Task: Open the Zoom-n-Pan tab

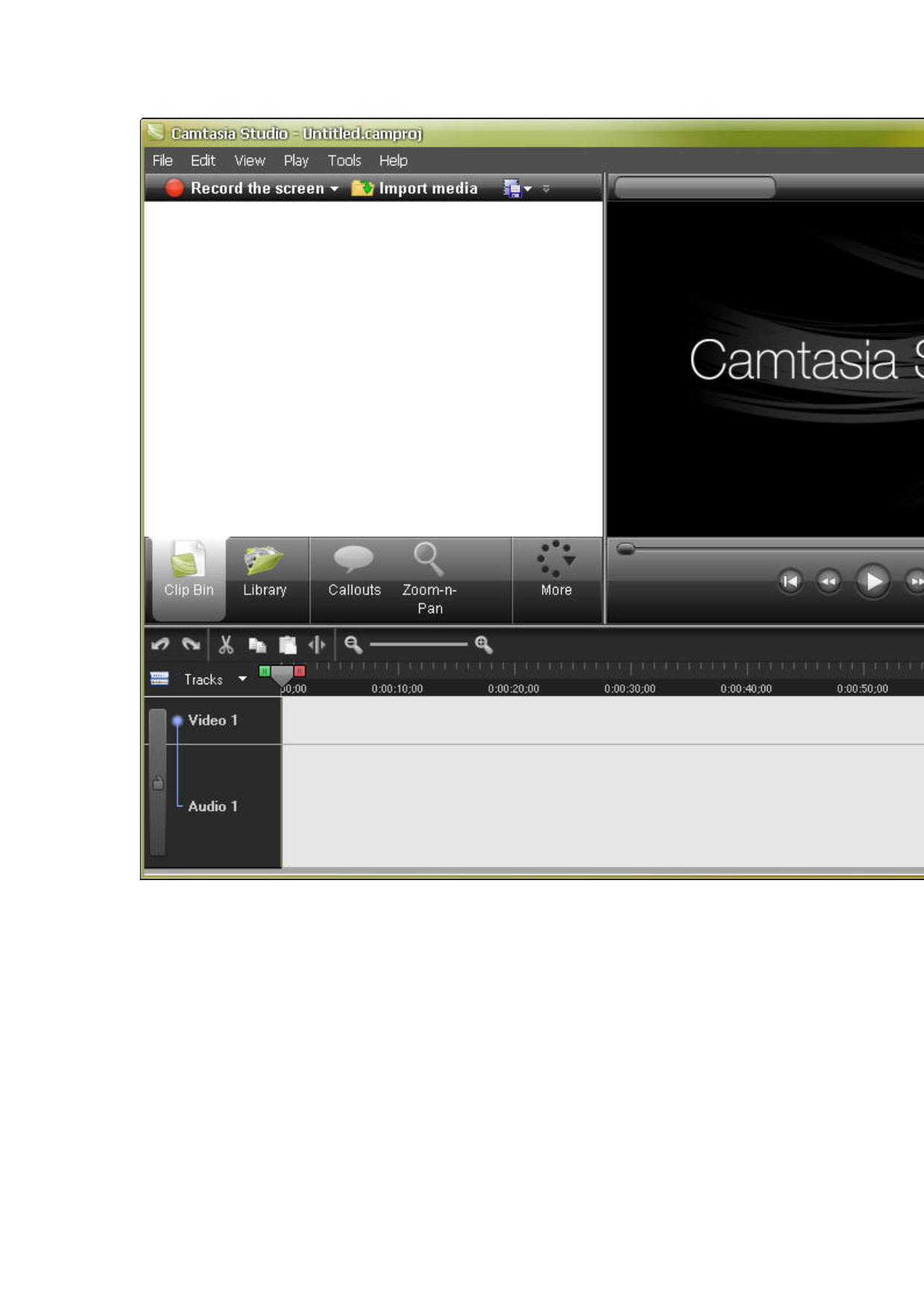Action: 430,579
